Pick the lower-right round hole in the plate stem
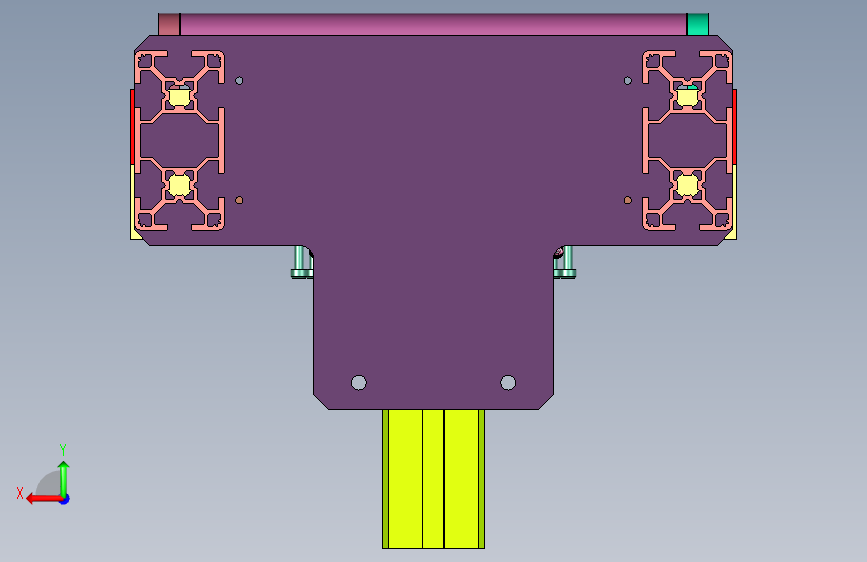 click(x=508, y=382)
